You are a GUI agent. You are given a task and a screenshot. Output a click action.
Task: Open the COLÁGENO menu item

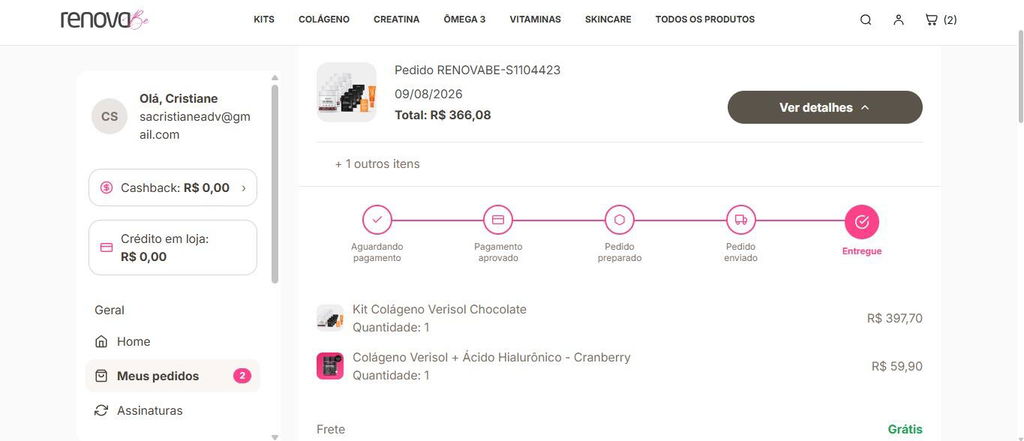324,20
